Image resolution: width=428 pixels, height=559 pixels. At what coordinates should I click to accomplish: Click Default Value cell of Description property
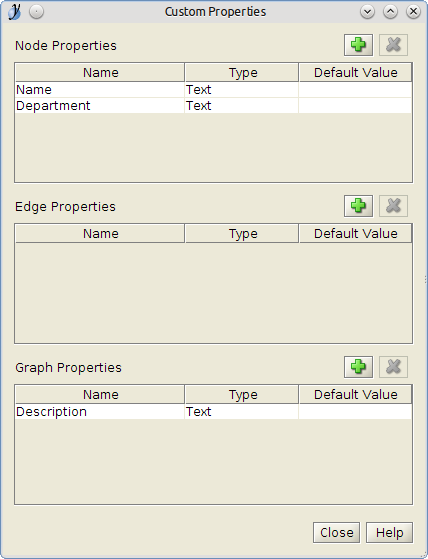(355, 411)
